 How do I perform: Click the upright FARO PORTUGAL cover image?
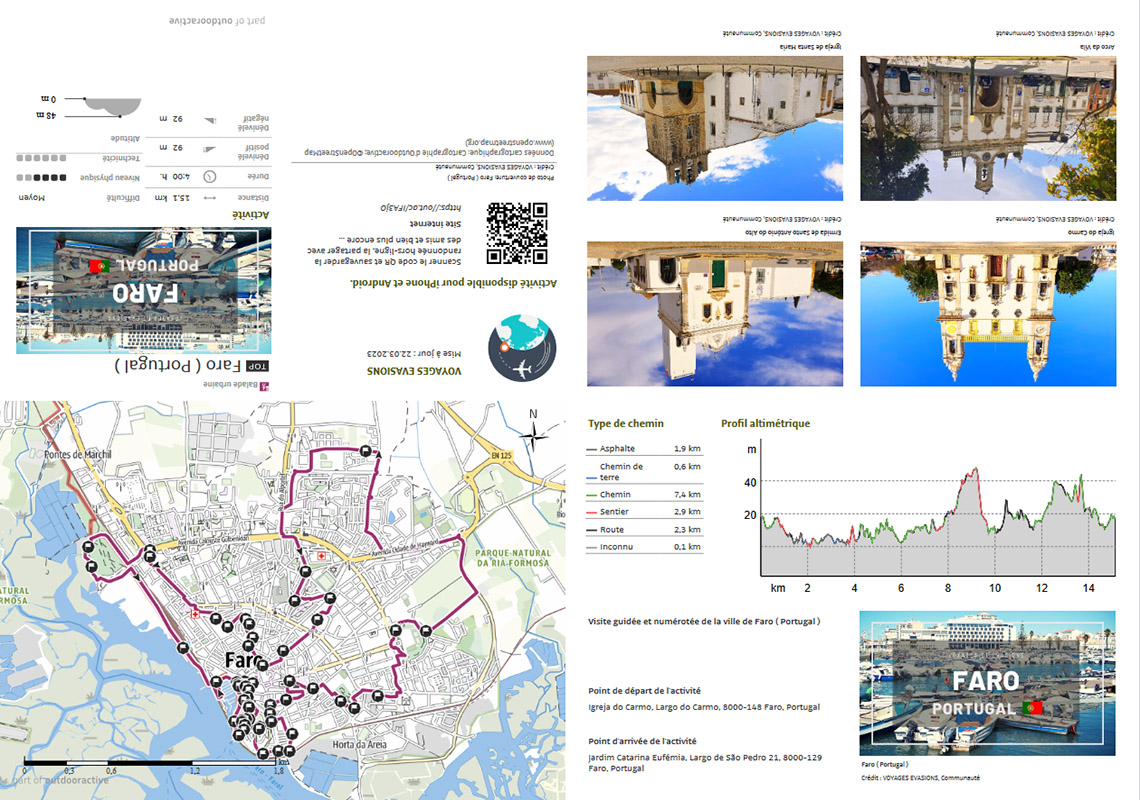(x=987, y=683)
